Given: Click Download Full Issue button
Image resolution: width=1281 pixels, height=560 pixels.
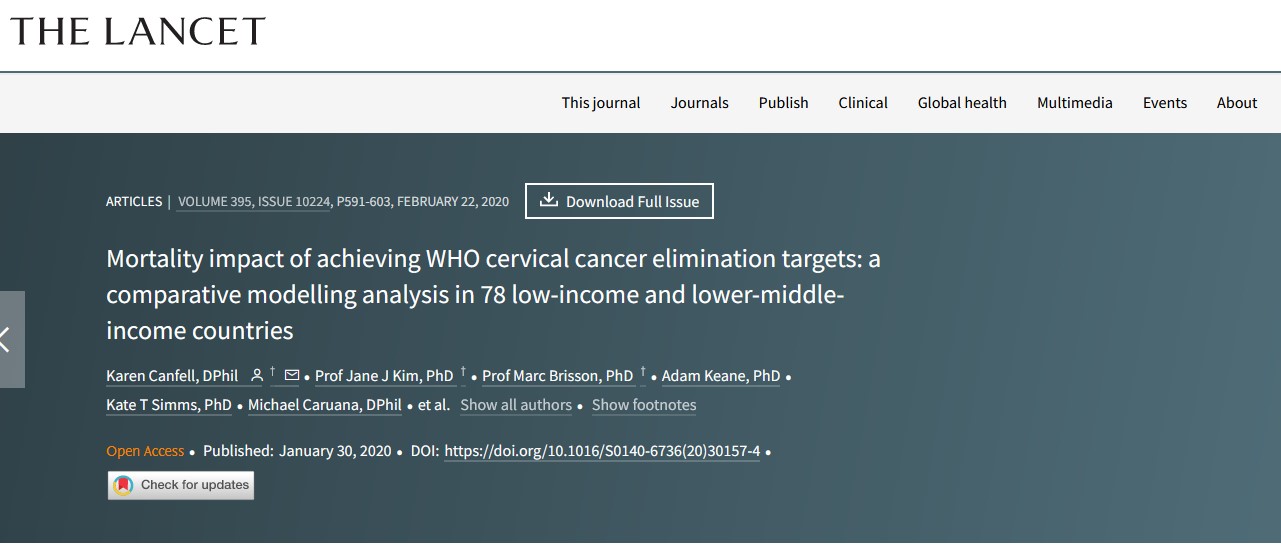Looking at the screenshot, I should point(619,201).
